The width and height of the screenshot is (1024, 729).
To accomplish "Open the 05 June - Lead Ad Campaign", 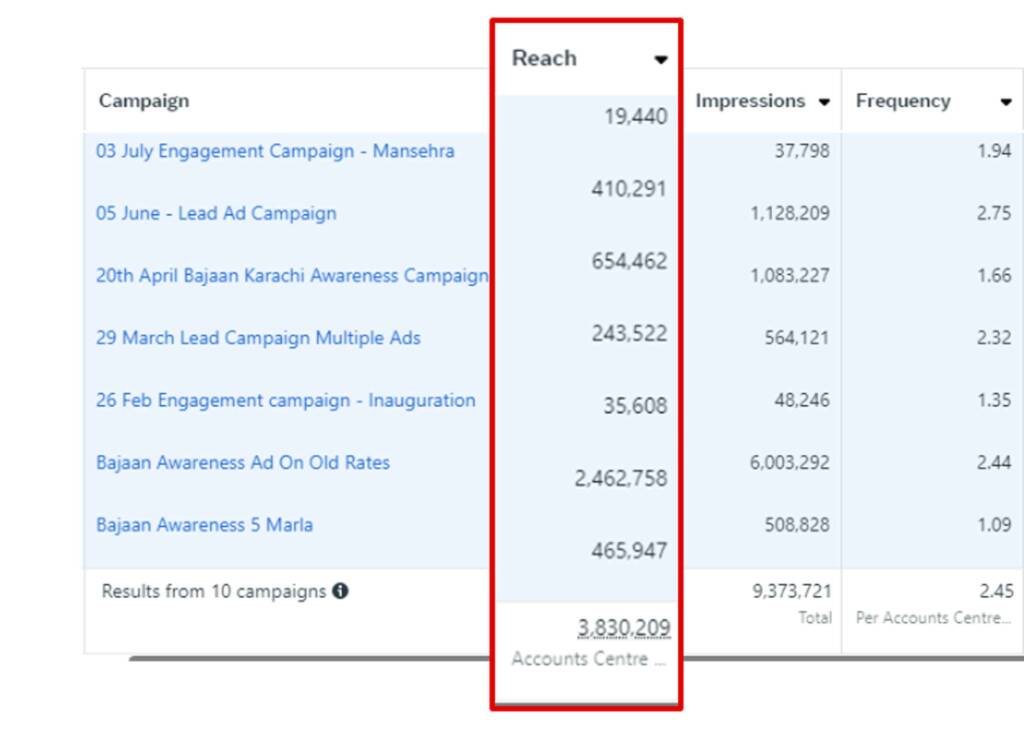I will pyautogui.click(x=216, y=213).
